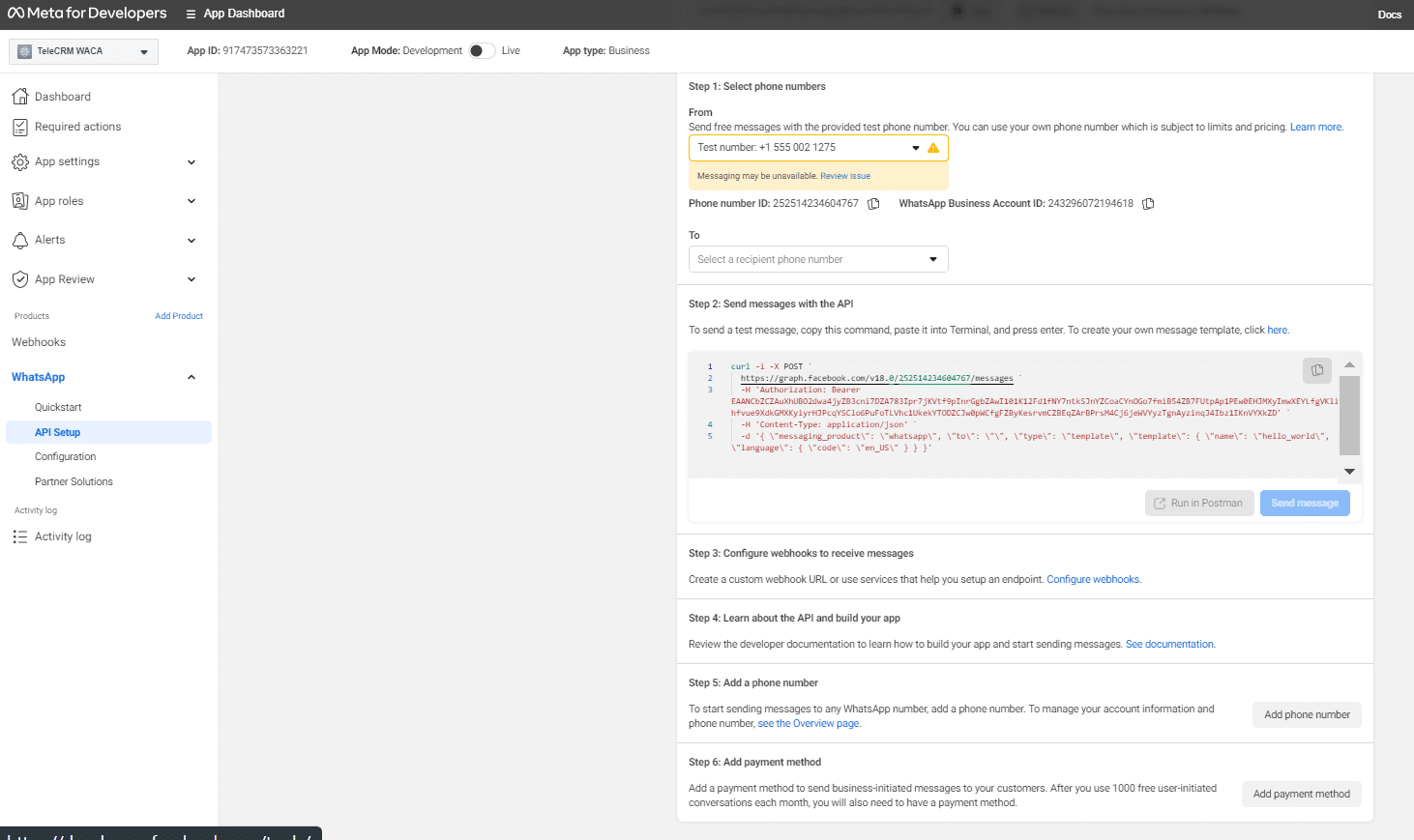This screenshot has width=1414, height=840.
Task: Click the Add phone number button
Action: tap(1307, 714)
